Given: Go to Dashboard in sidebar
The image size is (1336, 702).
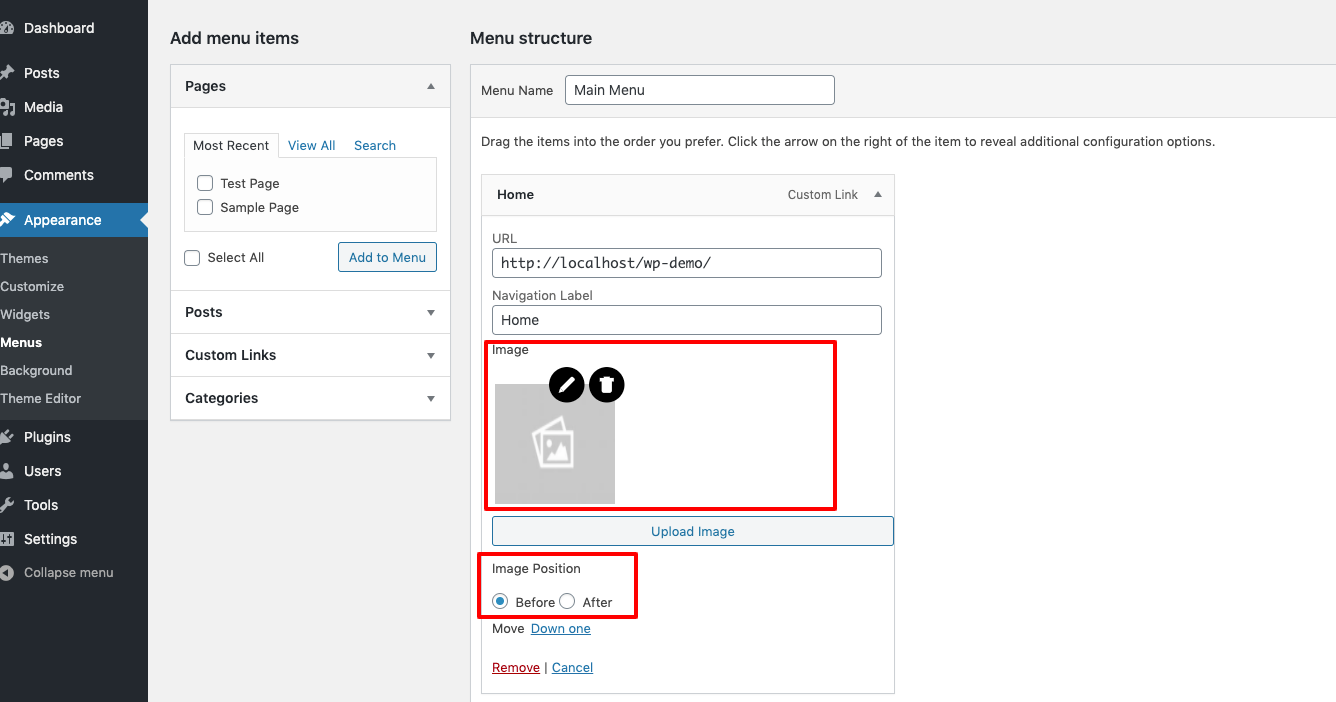Looking at the screenshot, I should 59,28.
